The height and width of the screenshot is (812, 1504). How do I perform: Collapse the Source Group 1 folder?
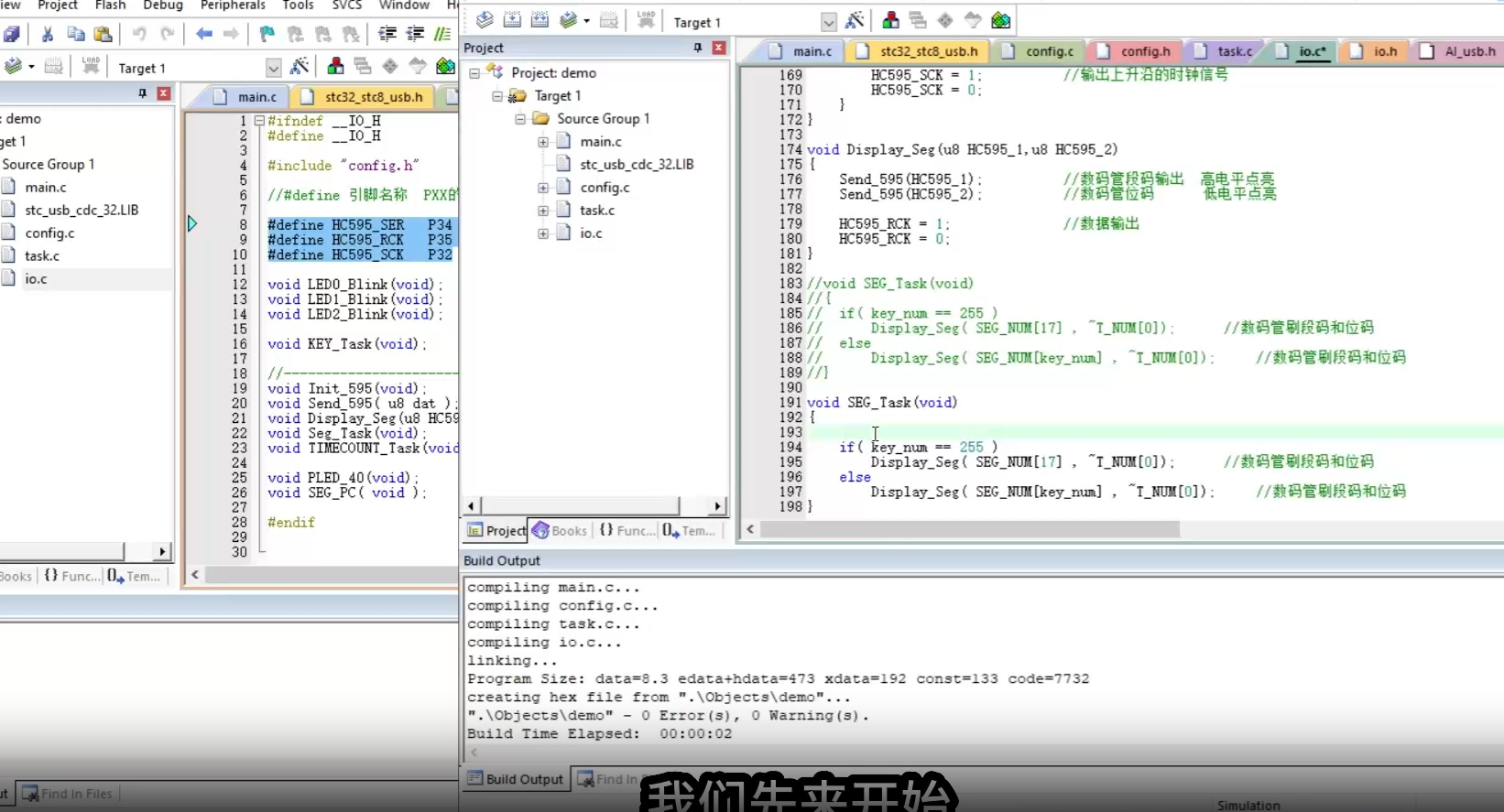[x=520, y=118]
